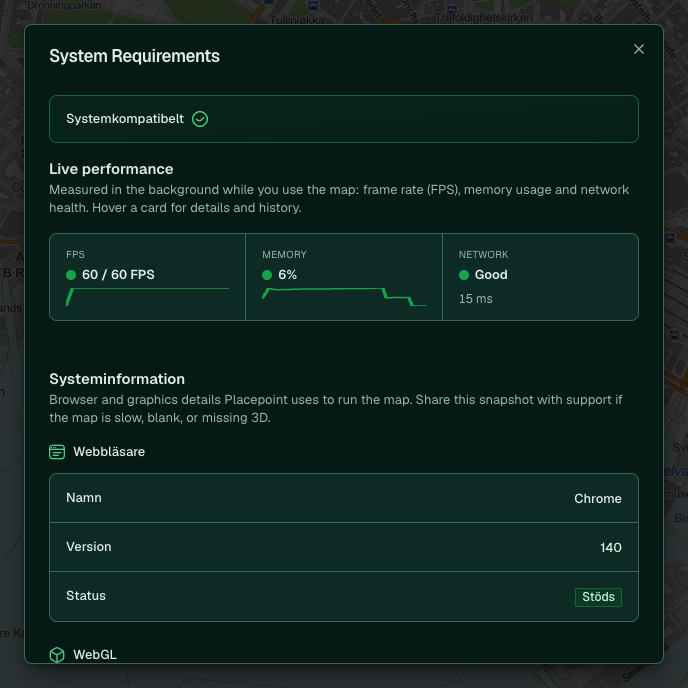
Task: Click the WebGL section heading
Action: [x=95, y=655]
